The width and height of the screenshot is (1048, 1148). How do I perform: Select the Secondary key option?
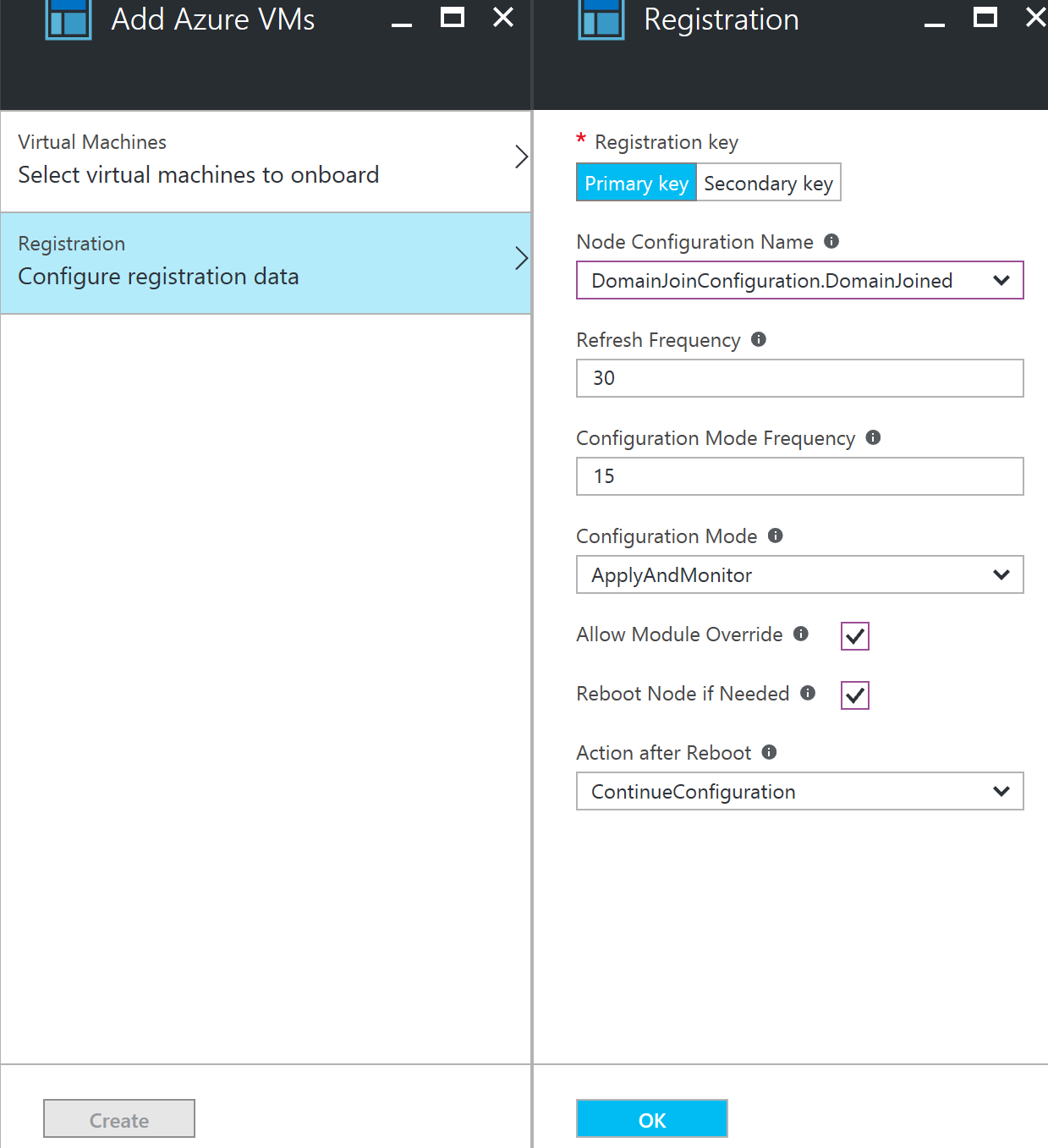[767, 183]
